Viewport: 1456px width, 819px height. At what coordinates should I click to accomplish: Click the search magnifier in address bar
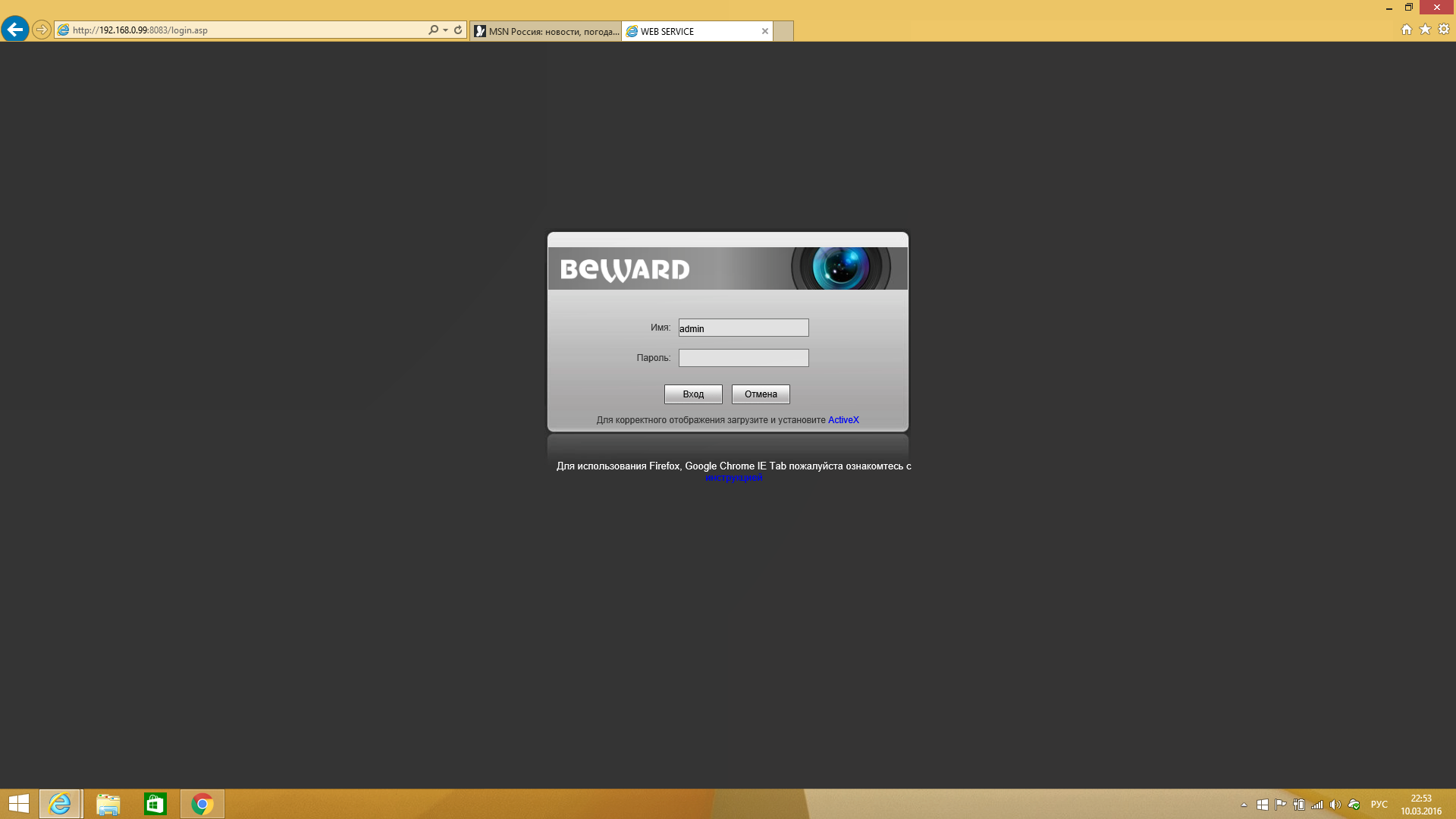pos(433,30)
